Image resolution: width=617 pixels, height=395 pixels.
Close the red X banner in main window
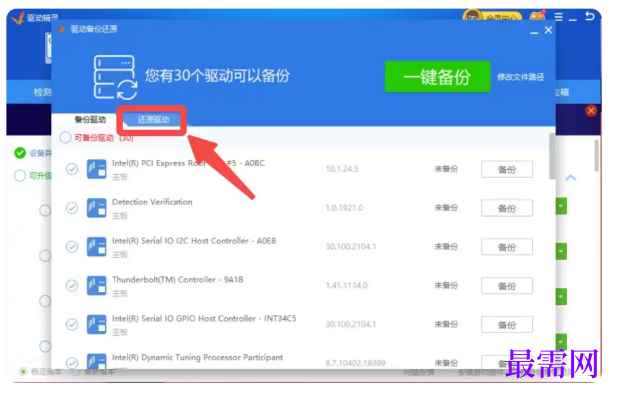[x=591, y=111]
